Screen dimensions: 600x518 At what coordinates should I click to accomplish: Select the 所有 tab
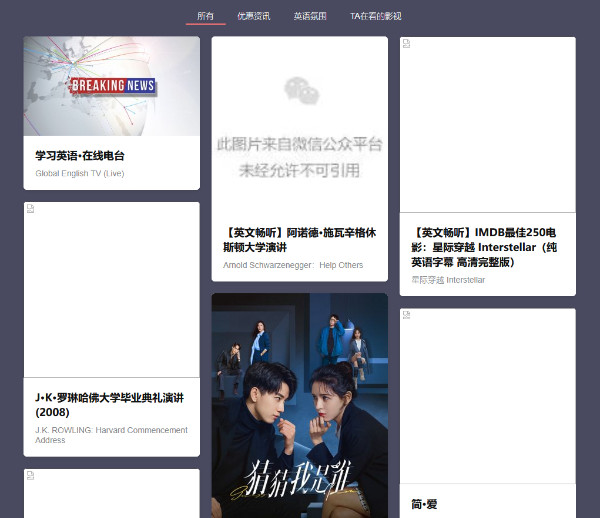pos(205,16)
